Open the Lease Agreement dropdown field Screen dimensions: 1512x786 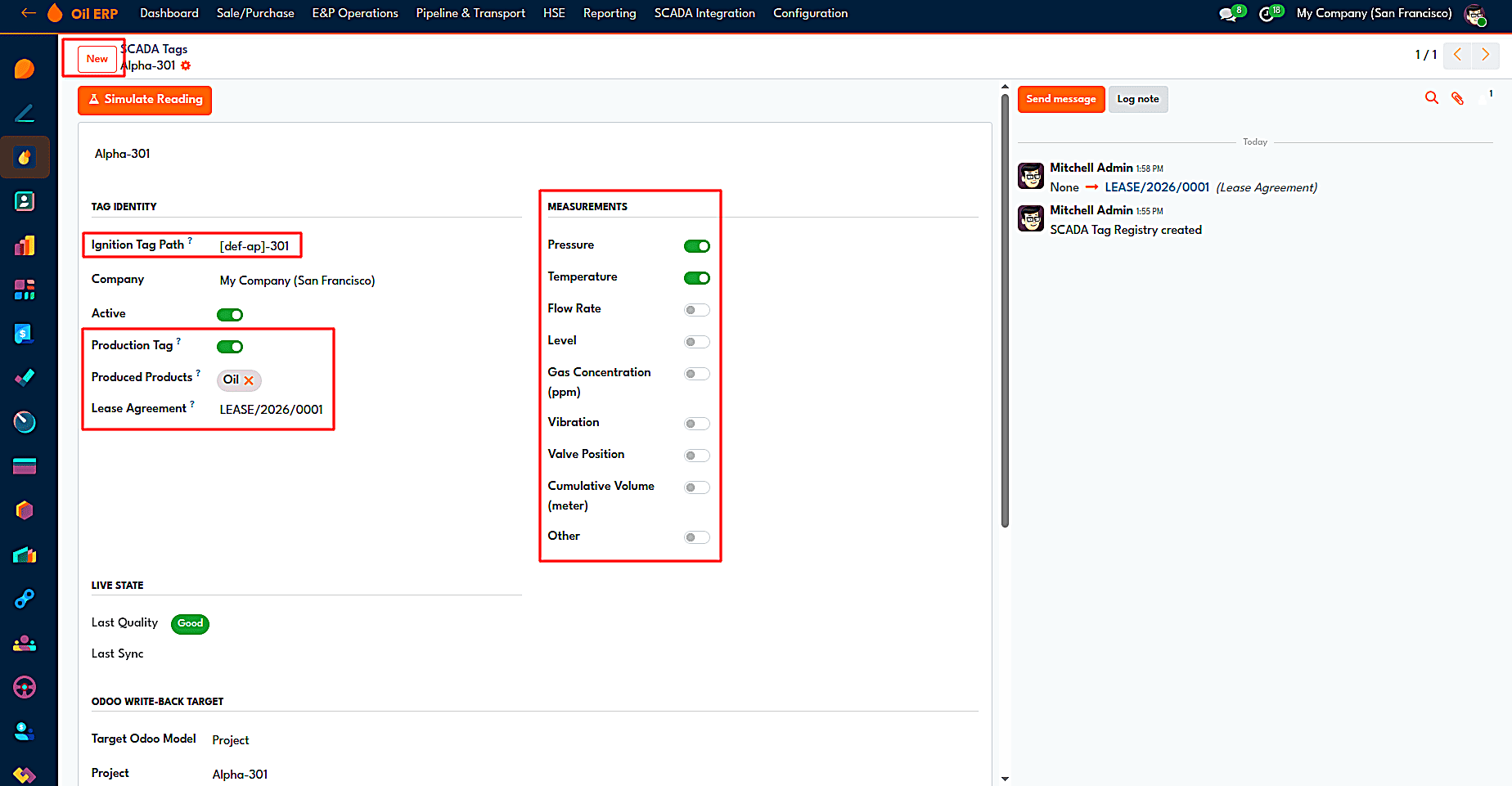click(x=272, y=410)
